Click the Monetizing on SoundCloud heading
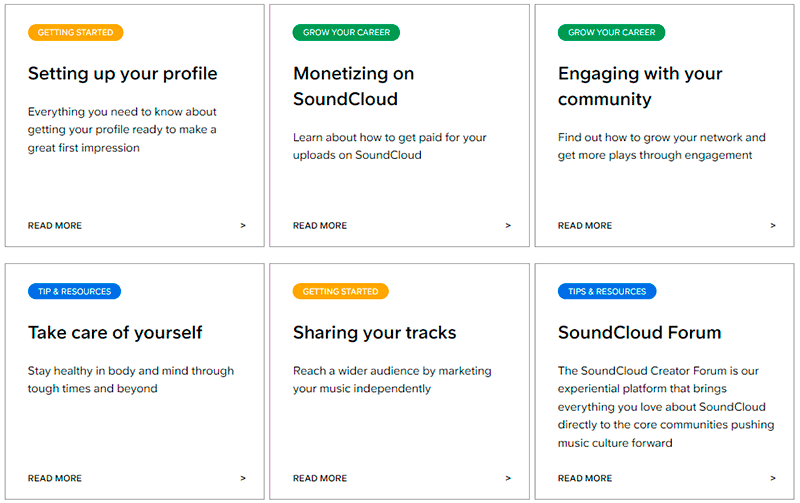This screenshot has height=503, width=800. [354, 86]
